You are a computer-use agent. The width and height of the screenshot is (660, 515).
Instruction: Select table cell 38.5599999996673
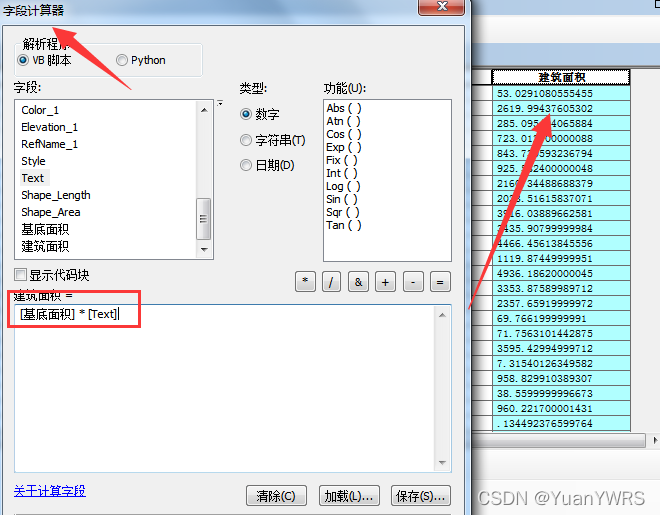coord(561,393)
